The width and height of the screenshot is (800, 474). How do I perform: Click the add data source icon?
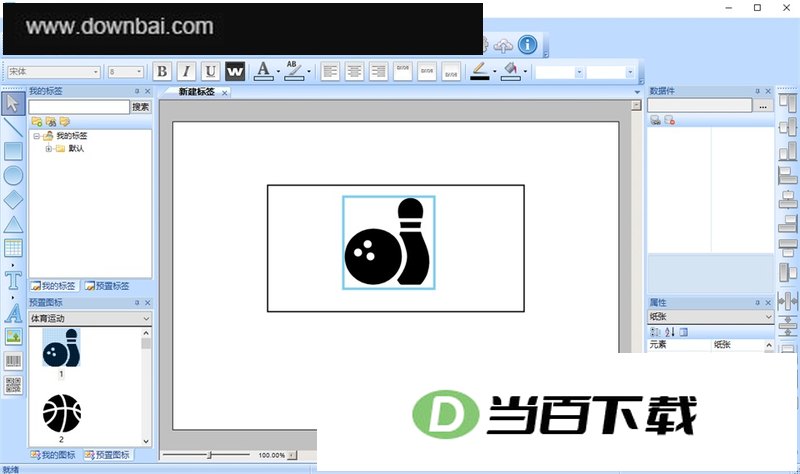pos(656,120)
